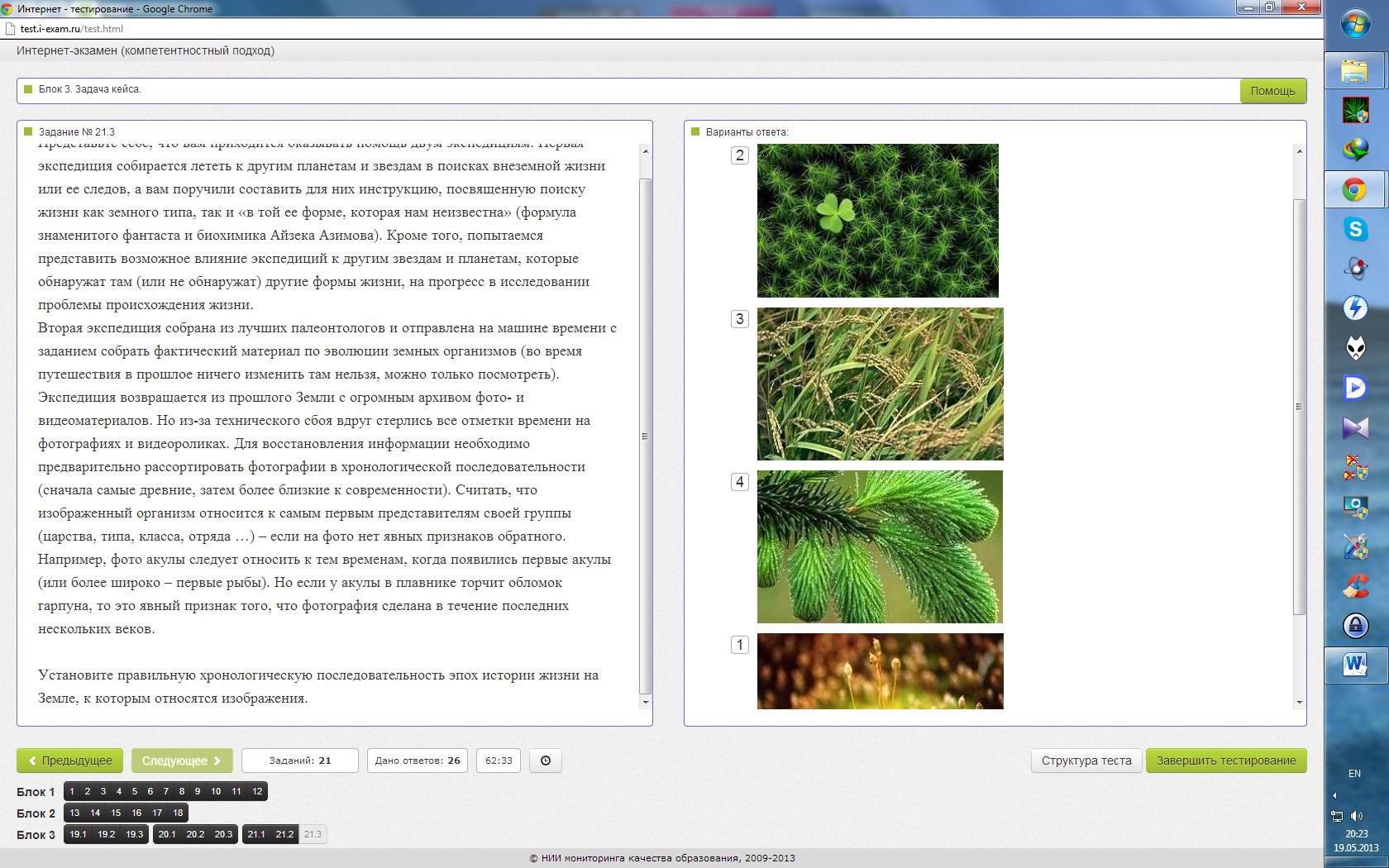The width and height of the screenshot is (1389, 868).
Task: Select the rice plant image numbered 3
Action: click(880, 384)
